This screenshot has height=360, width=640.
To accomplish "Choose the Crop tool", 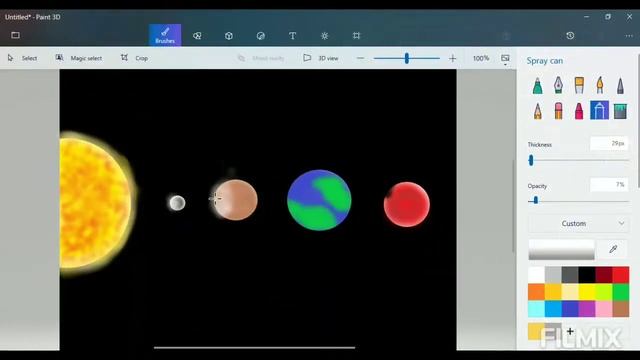I will pyautogui.click(x=134, y=58).
